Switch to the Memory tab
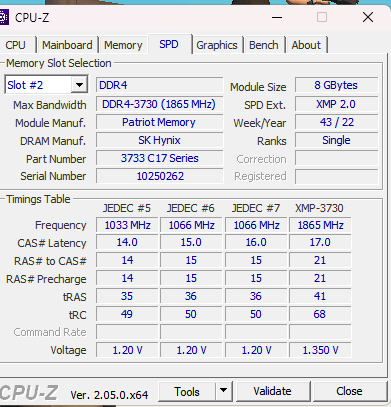Viewport: 391px width, 407px height. [x=123, y=45]
